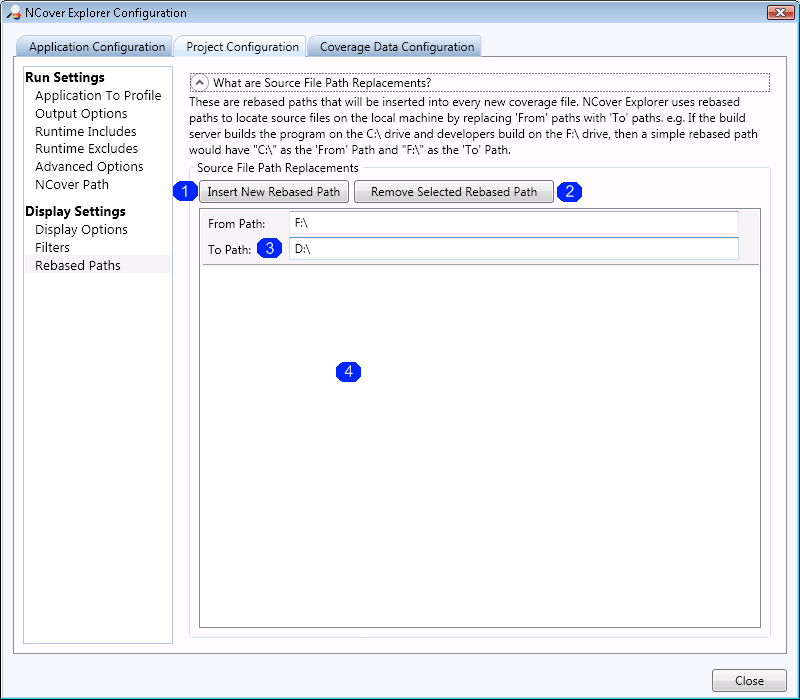Viewport: 800px width, 700px height.
Task: Click Remove Selected Rebased Path button
Action: [x=454, y=192]
